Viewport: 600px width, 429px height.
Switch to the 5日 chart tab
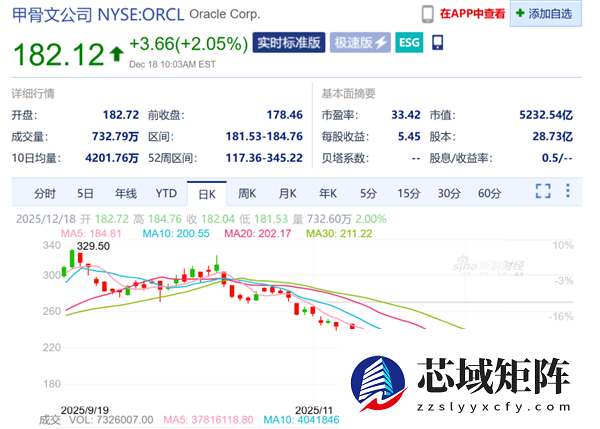point(85,192)
